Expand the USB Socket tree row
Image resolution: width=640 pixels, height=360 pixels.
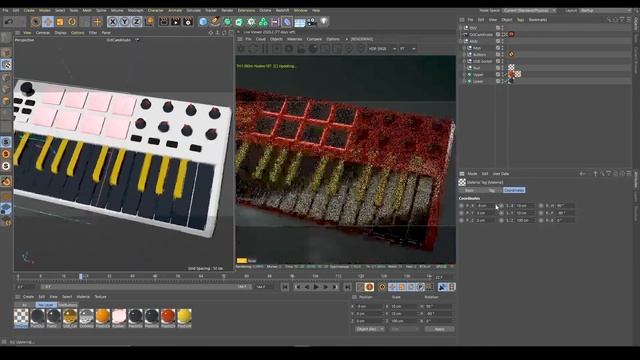(464, 61)
